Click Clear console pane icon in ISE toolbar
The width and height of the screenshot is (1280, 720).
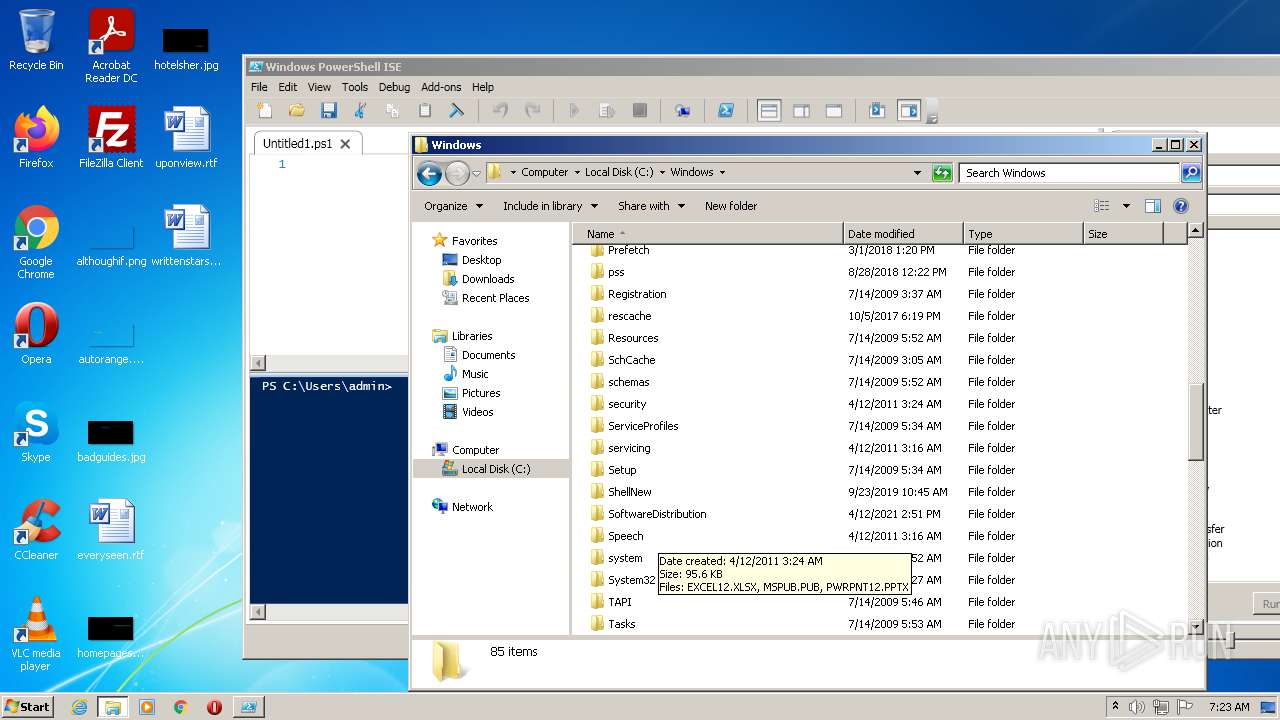click(457, 111)
